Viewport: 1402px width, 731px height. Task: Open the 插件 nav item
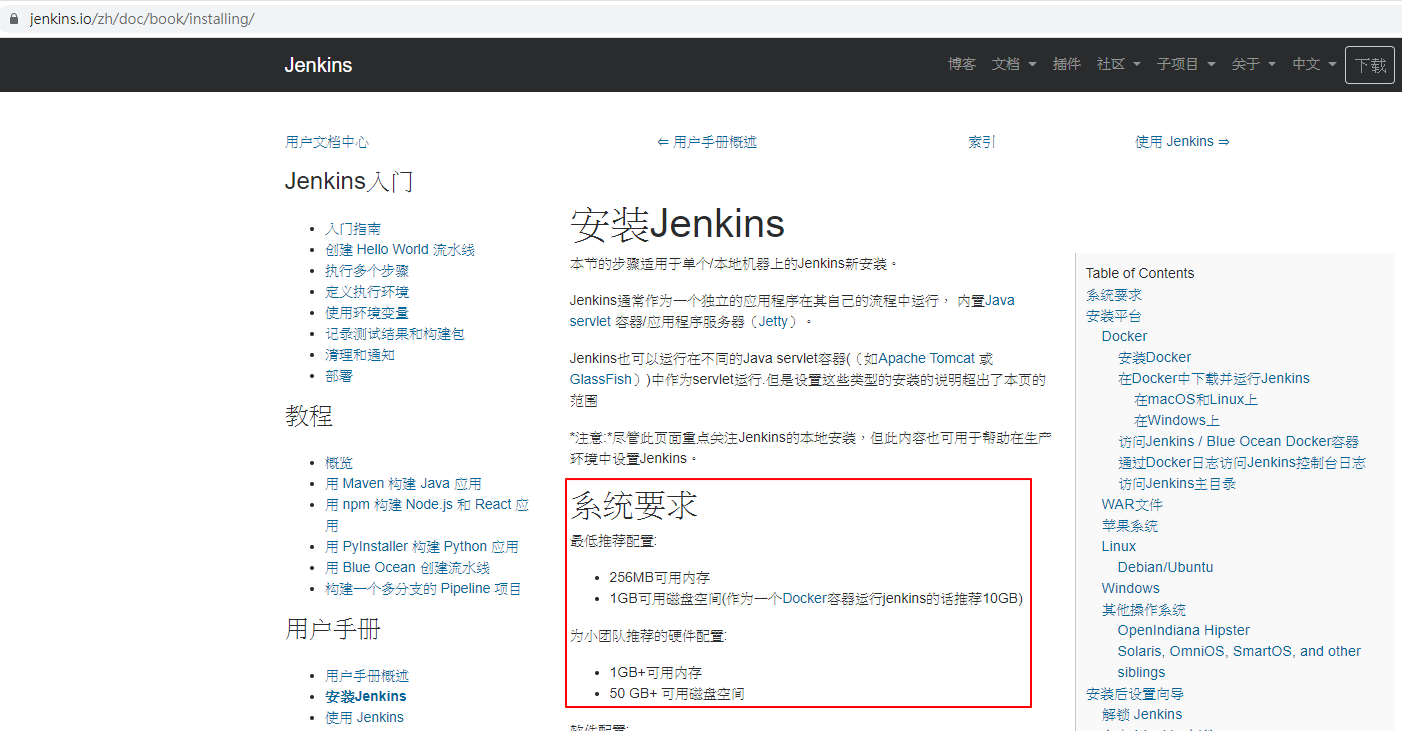(x=1067, y=64)
